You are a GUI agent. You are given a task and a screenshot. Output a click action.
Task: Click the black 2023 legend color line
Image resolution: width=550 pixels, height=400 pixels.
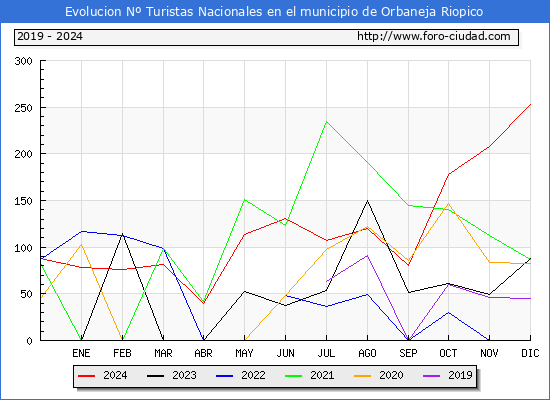point(155,376)
